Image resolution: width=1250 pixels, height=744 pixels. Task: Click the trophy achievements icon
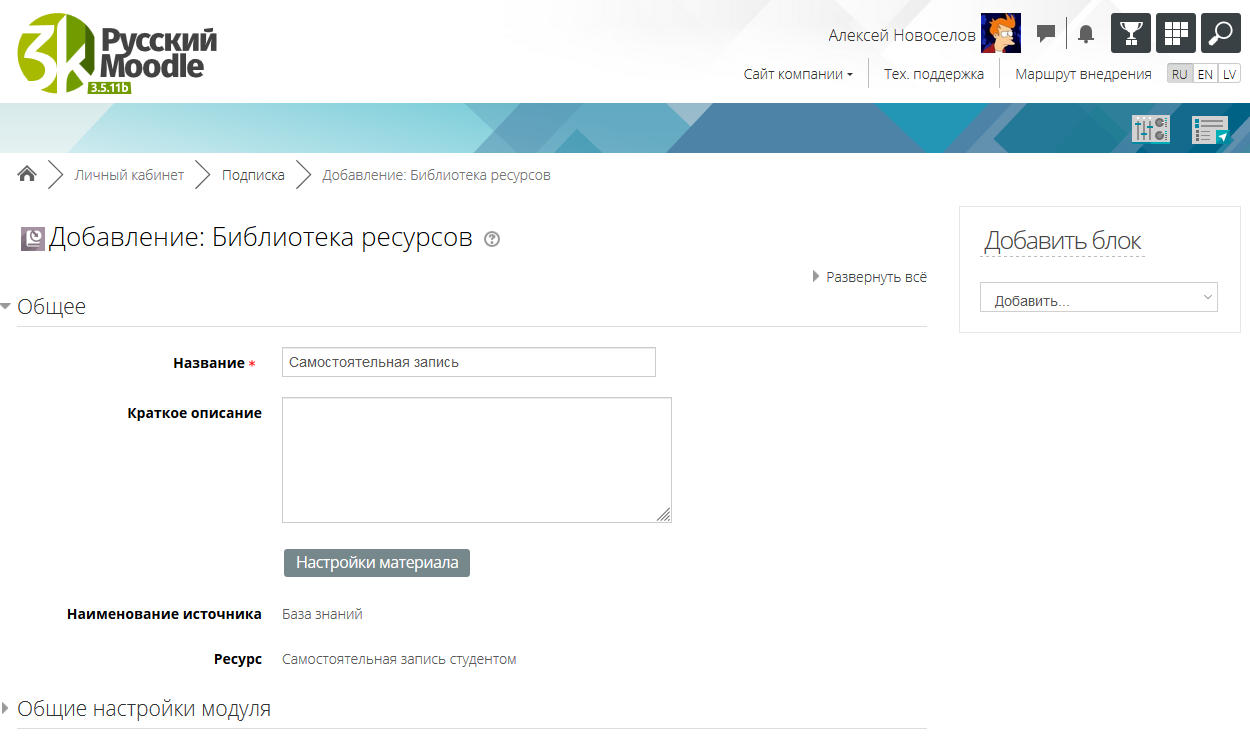pos(1131,33)
